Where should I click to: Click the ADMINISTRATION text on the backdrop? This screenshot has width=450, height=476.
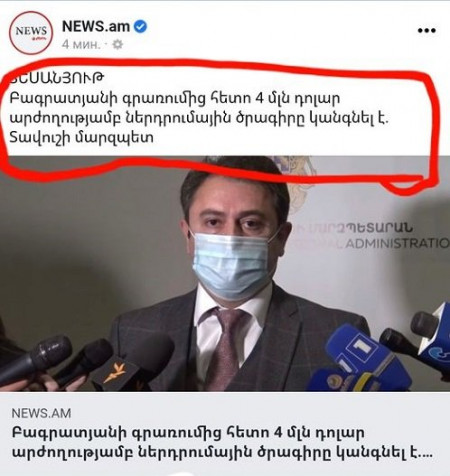[397, 243]
